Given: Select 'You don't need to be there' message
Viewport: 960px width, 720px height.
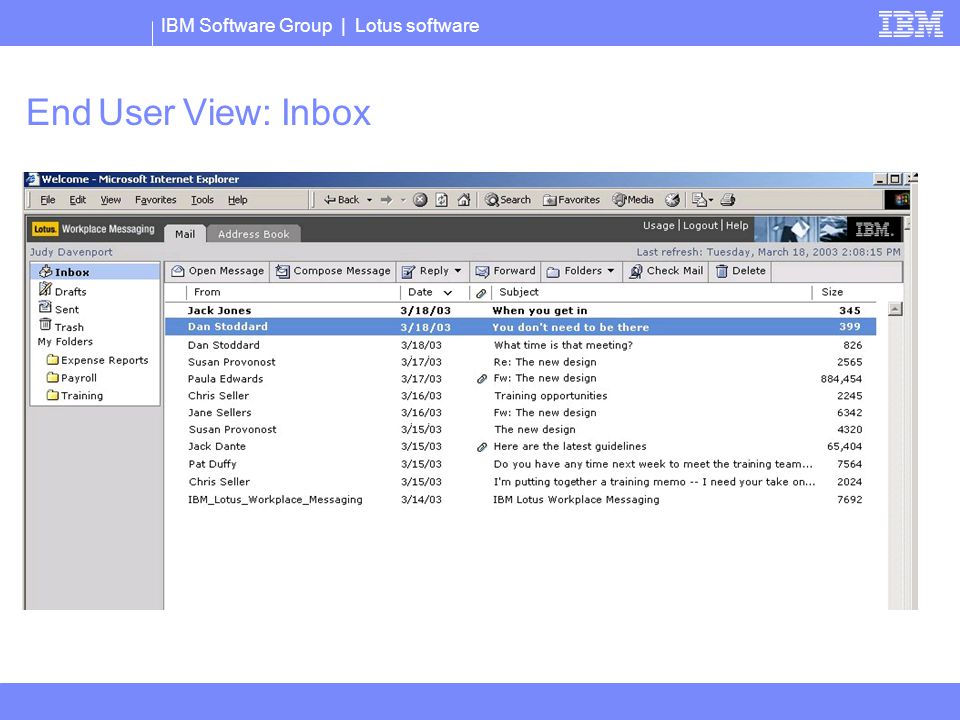Looking at the screenshot, I should point(520,327).
